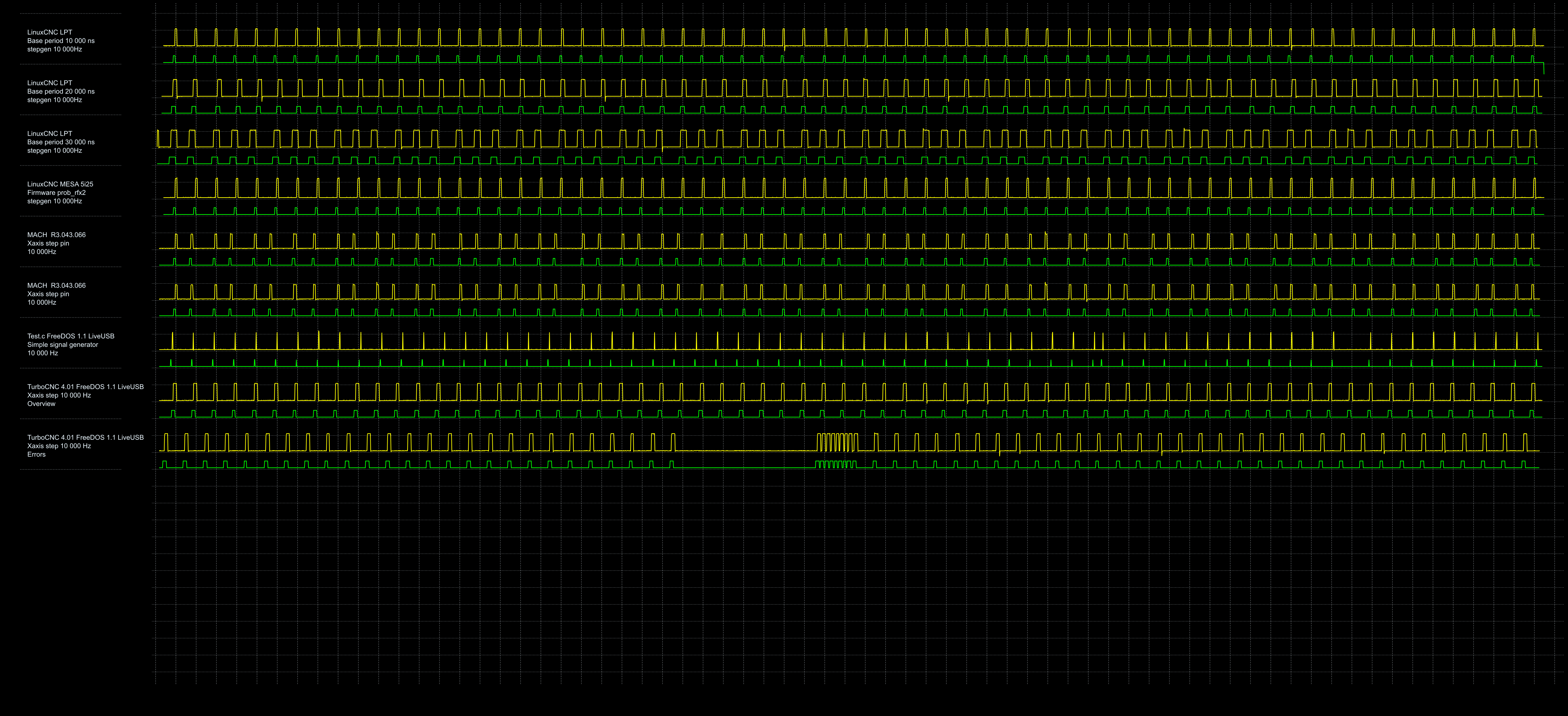
Task: Click the dense pulse burst on Errors green trace
Action: (836, 464)
